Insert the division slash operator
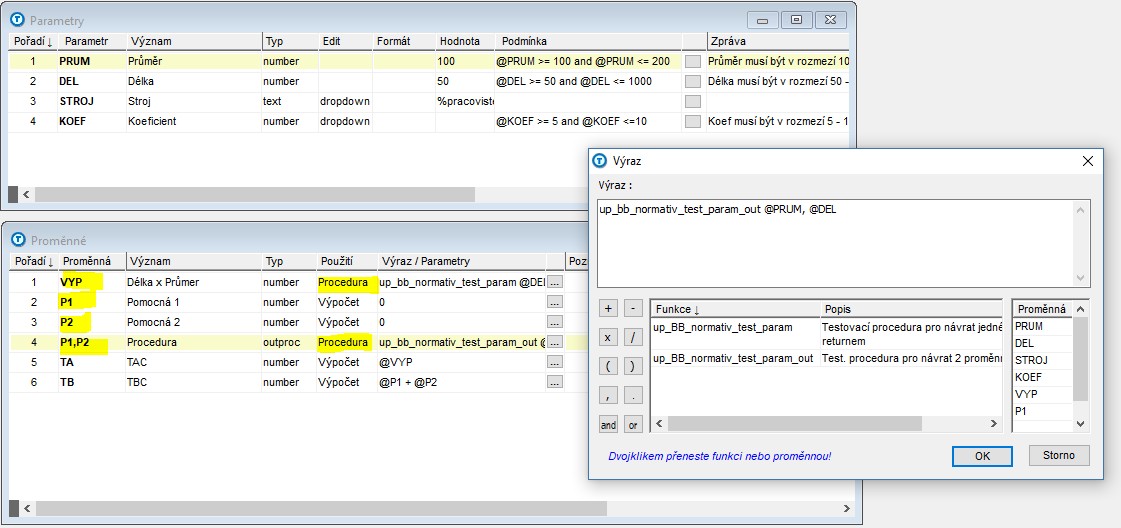This screenshot has height=528, width=1121. tap(633, 338)
